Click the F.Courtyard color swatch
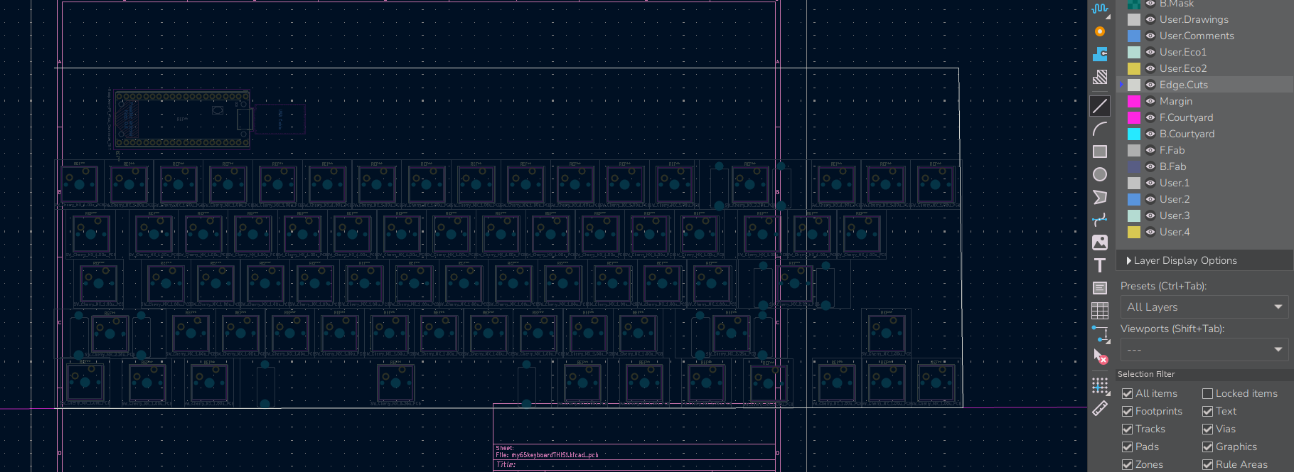 pyautogui.click(x=1134, y=118)
